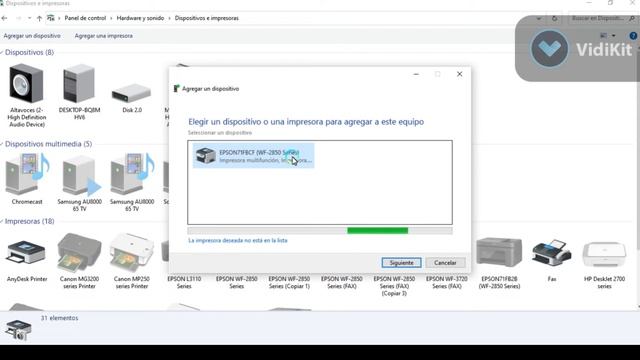Image resolution: width=640 pixels, height=360 pixels.
Task: Select the EPSON WF-2850 Series (FAX) (Copiar 3) label
Action: [394, 286]
